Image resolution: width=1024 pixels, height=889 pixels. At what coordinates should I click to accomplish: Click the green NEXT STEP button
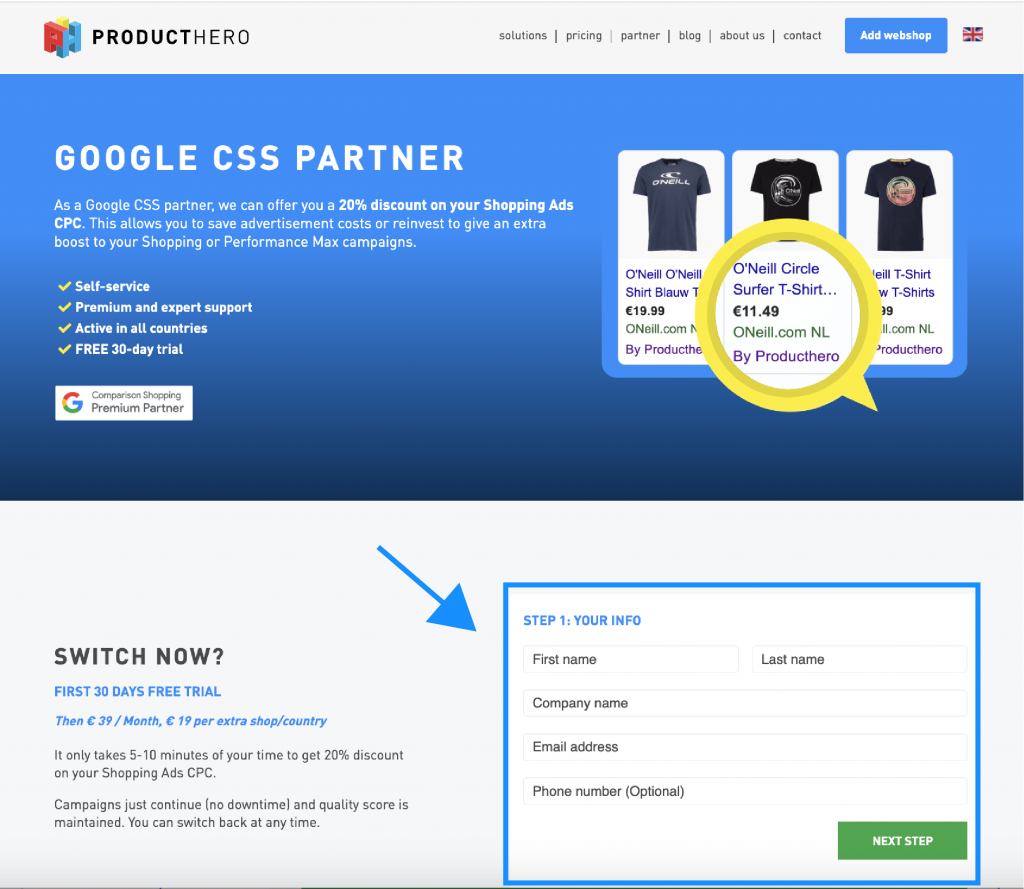pyautogui.click(x=903, y=841)
